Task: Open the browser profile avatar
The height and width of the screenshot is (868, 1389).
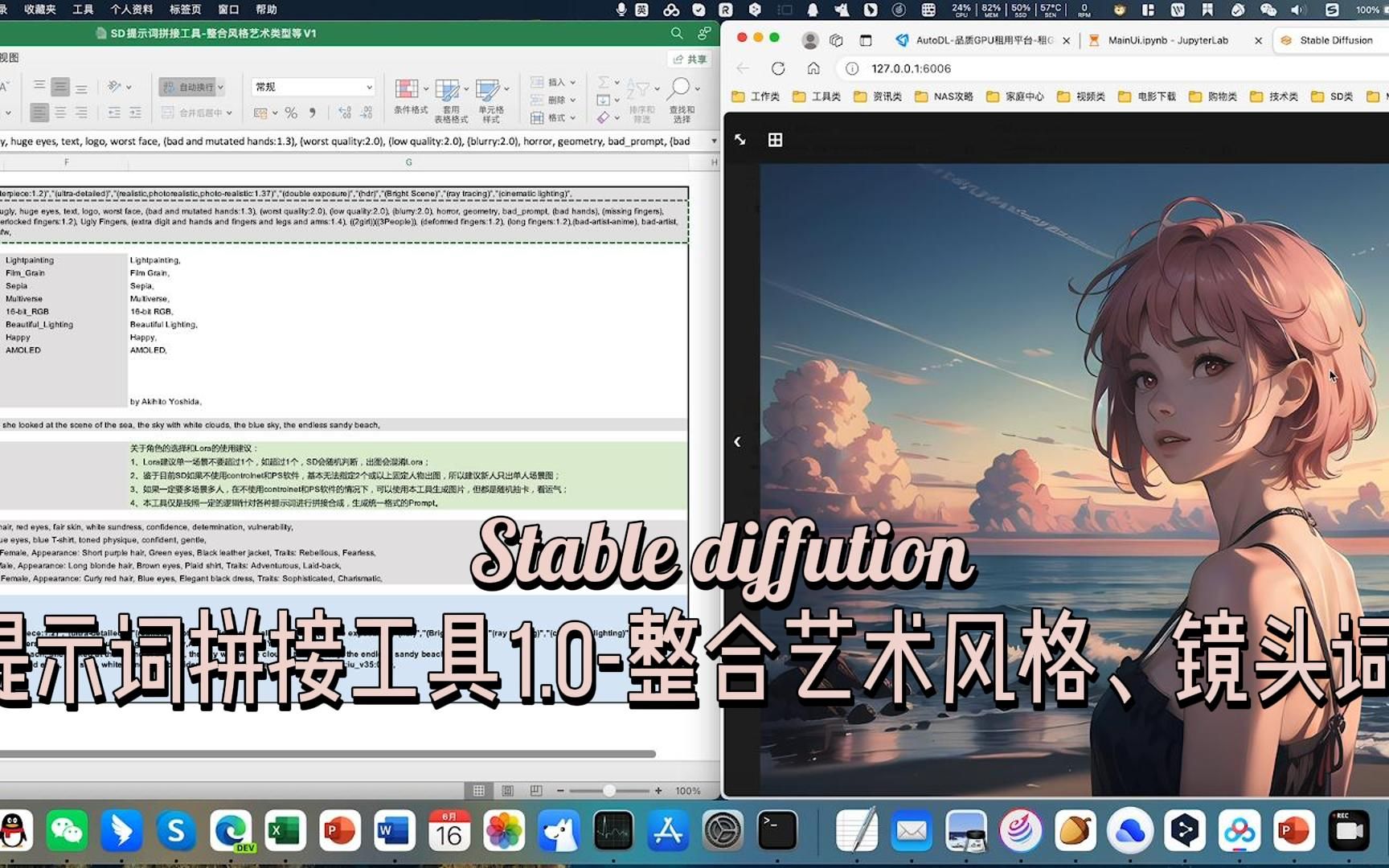Action: coord(810,40)
